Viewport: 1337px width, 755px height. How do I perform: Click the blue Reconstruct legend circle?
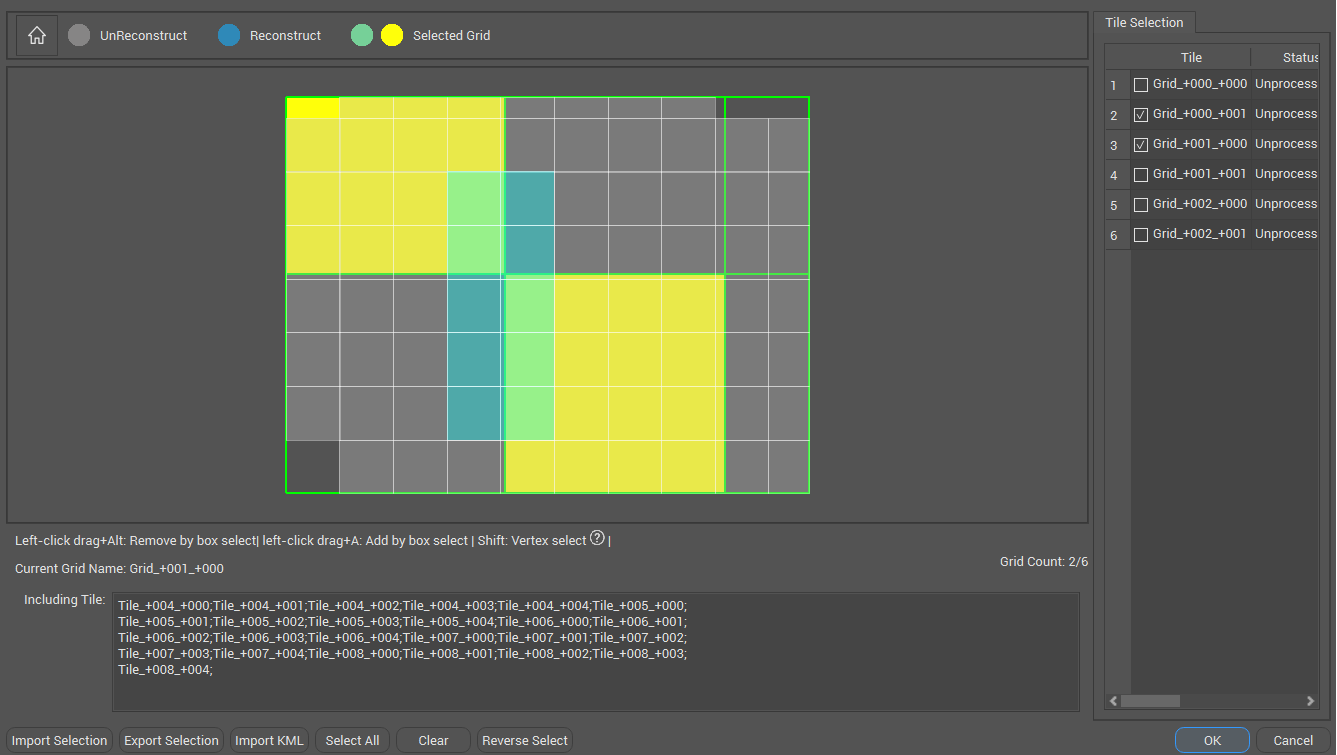229,35
